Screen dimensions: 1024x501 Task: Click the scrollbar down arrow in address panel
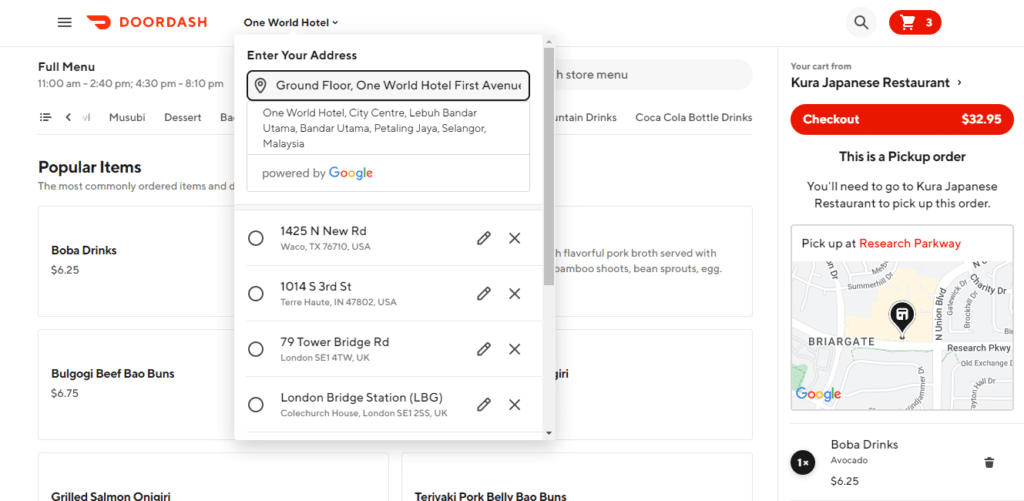(x=549, y=432)
